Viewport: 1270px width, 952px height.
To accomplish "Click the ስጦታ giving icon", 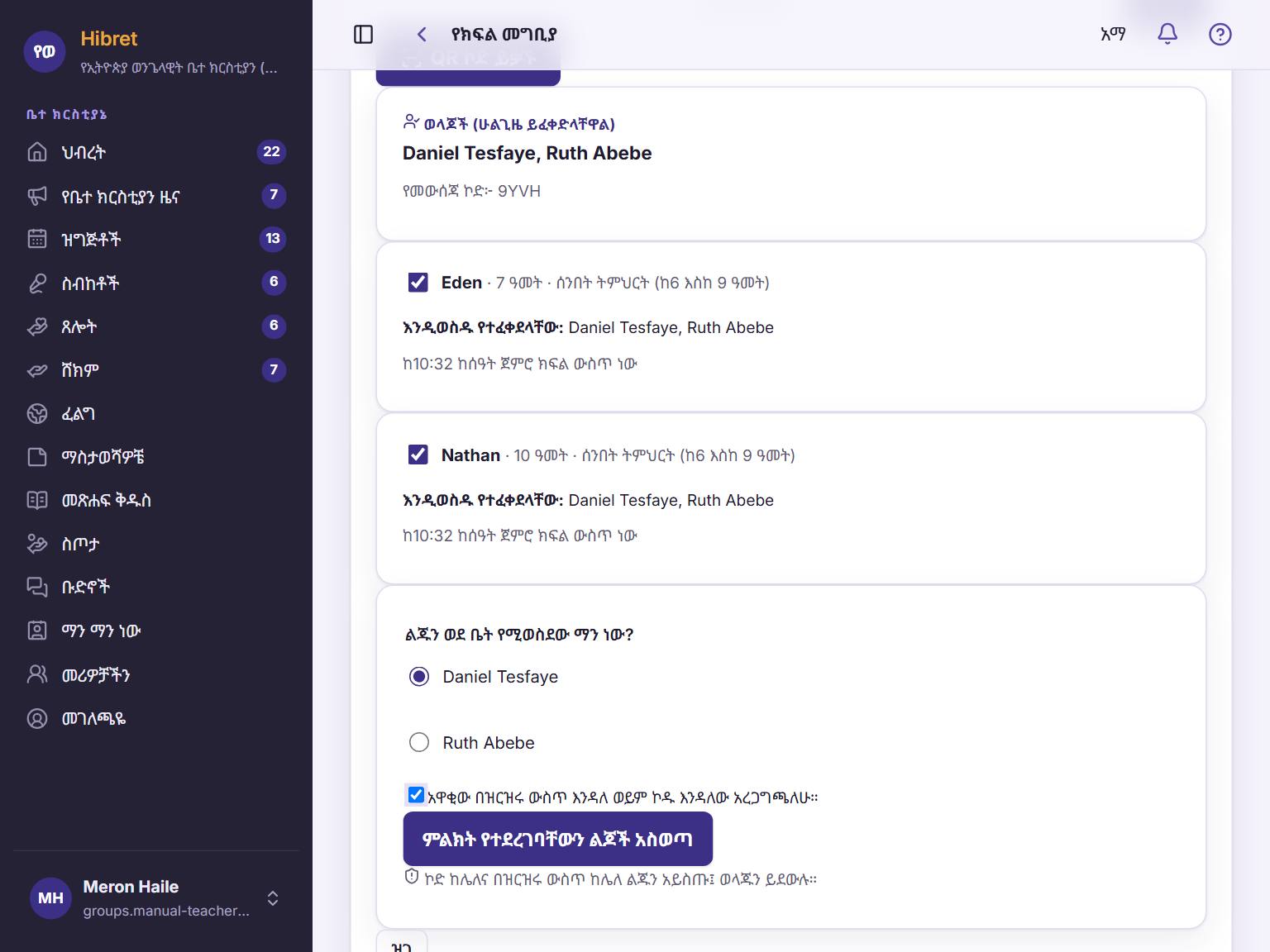I will click(x=37, y=544).
